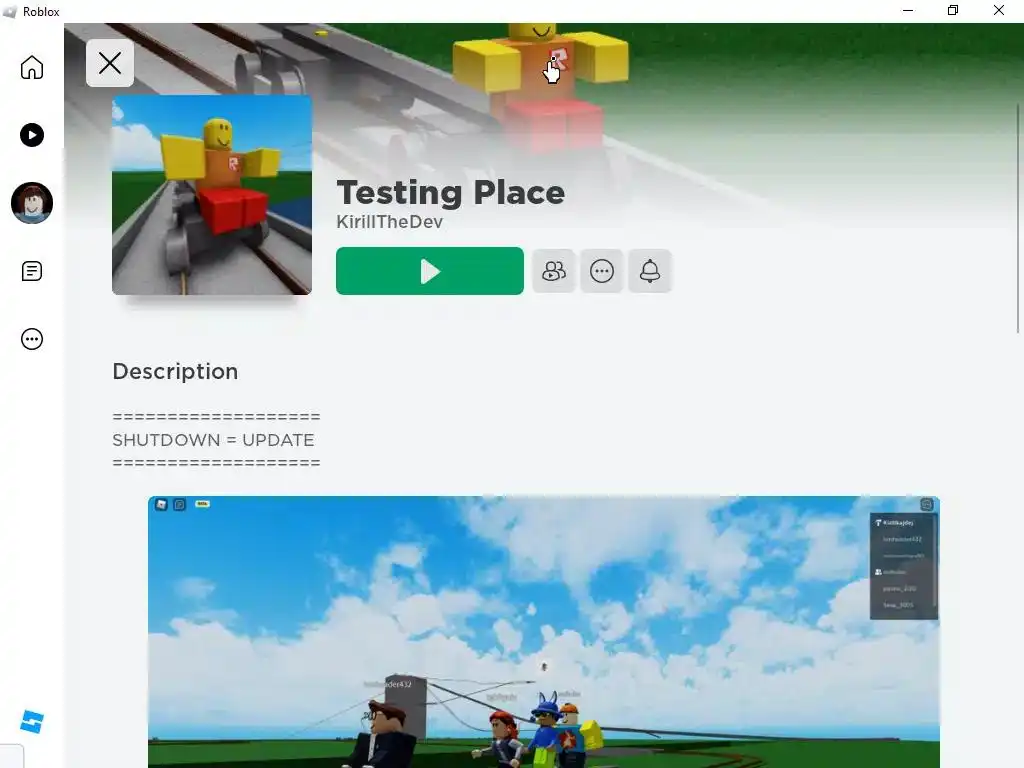Viewport: 1024px width, 768px height.
Task: Close the Roblox application window
Action: (x=999, y=10)
